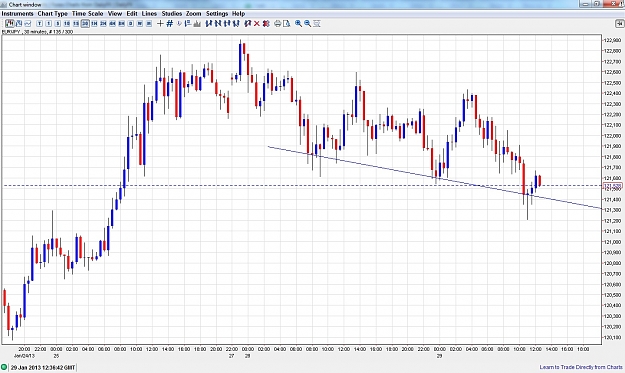This screenshot has height=373, width=625.
Task: Click the button at the toolbar's right end
Action: pyautogui.click(x=619, y=24)
